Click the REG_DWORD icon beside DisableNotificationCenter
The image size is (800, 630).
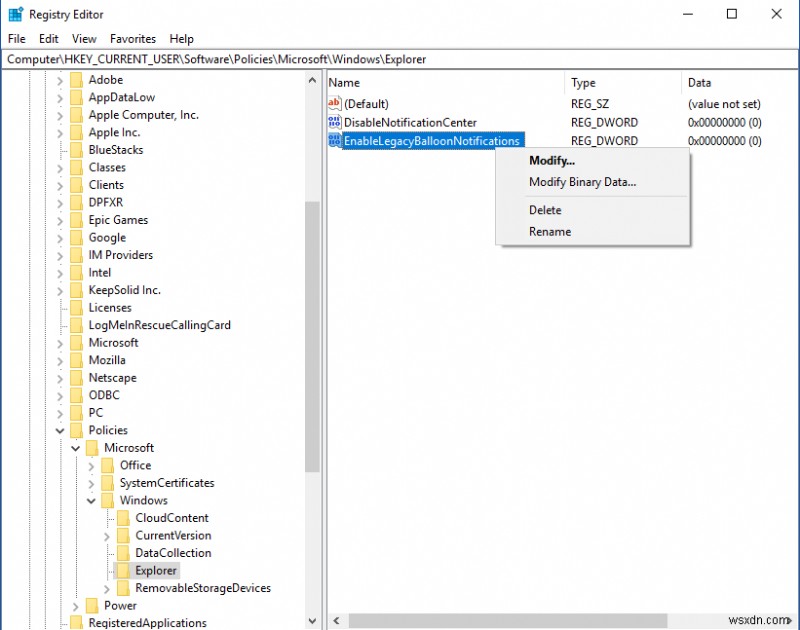334,122
